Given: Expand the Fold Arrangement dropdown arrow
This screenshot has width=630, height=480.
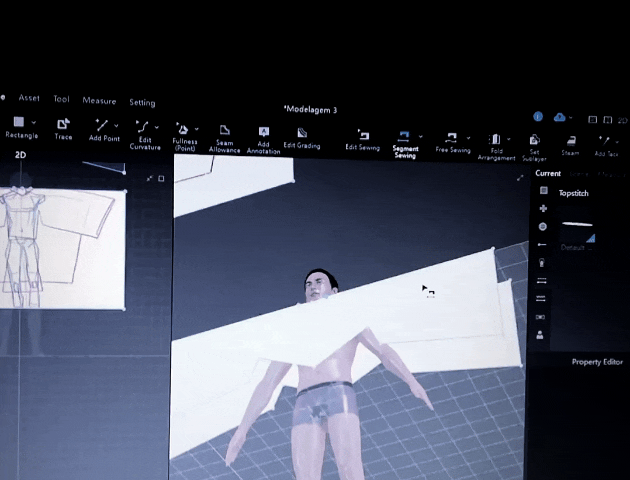Looking at the screenshot, I should click(x=509, y=139).
